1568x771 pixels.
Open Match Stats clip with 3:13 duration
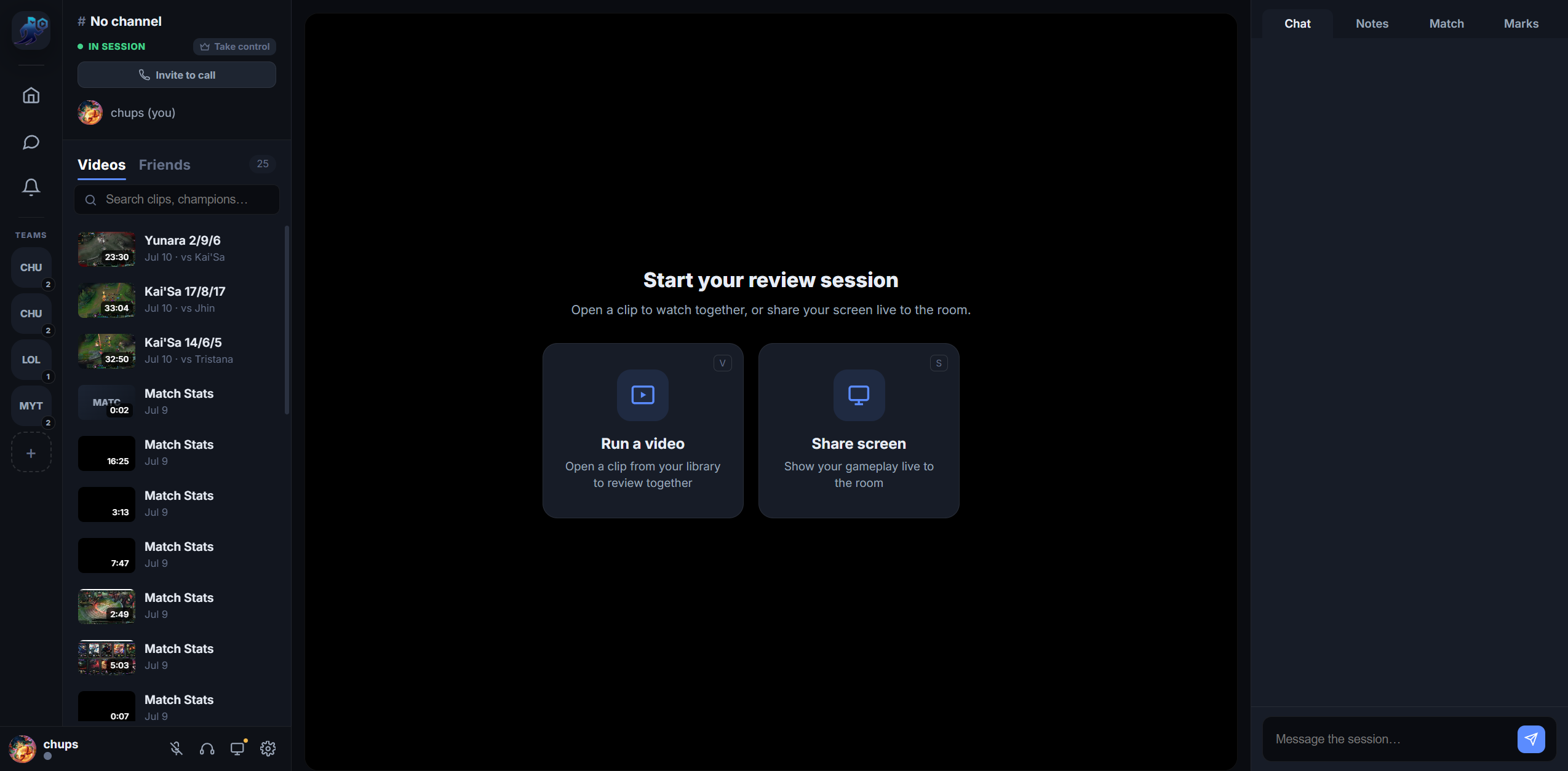pos(106,504)
